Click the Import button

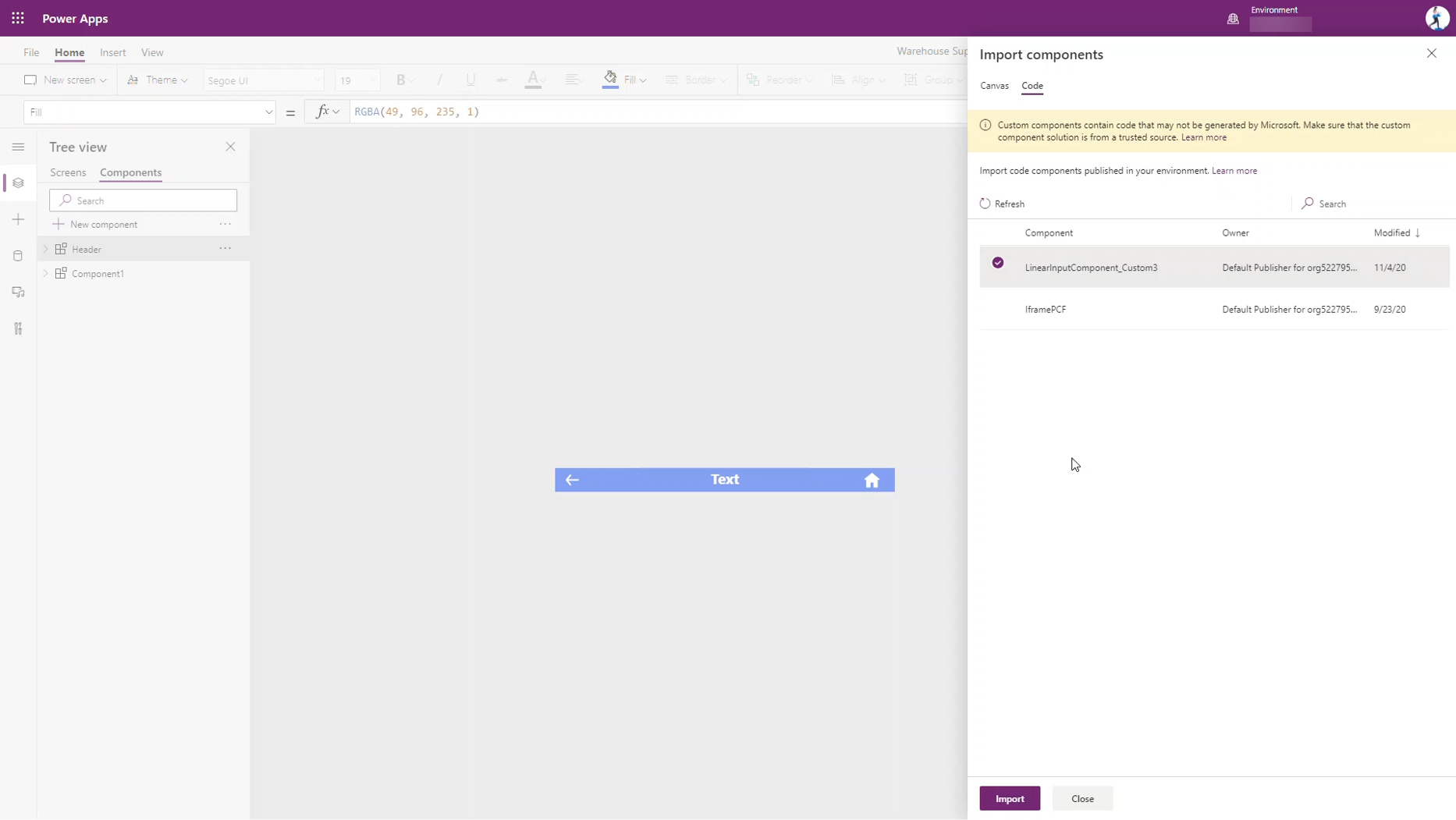point(1010,798)
